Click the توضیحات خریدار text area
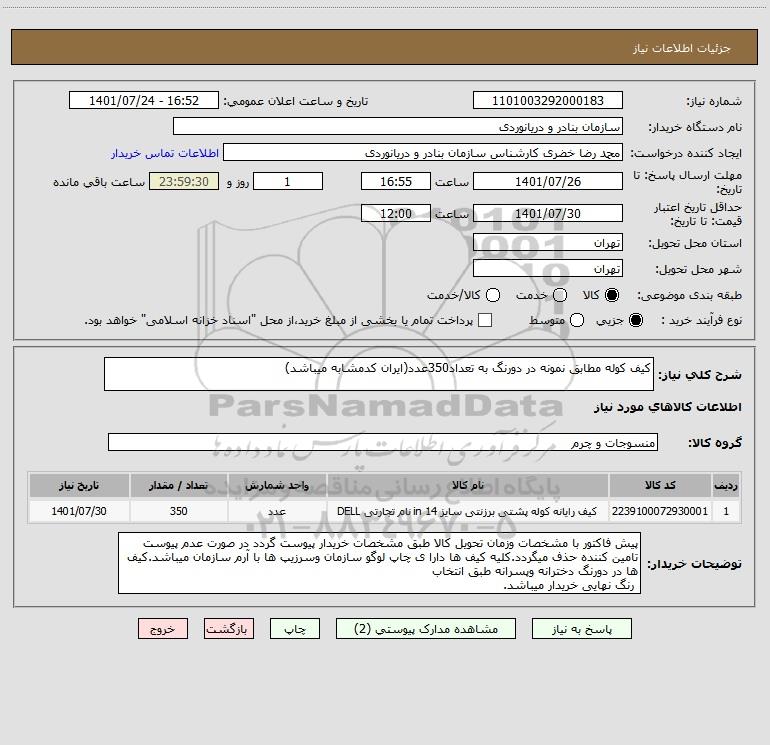Viewport: 770px width, 745px height. (379, 563)
